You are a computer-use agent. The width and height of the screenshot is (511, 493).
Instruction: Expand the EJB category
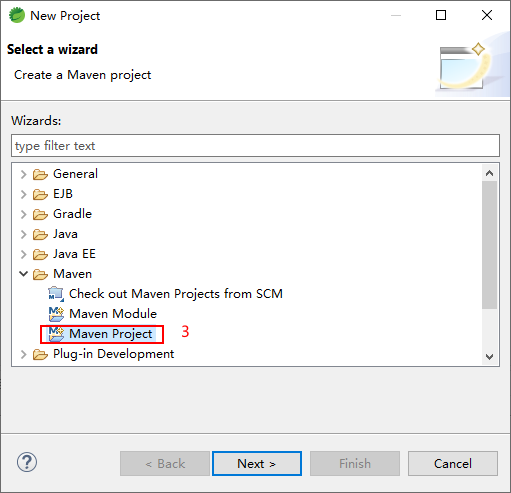point(23,194)
